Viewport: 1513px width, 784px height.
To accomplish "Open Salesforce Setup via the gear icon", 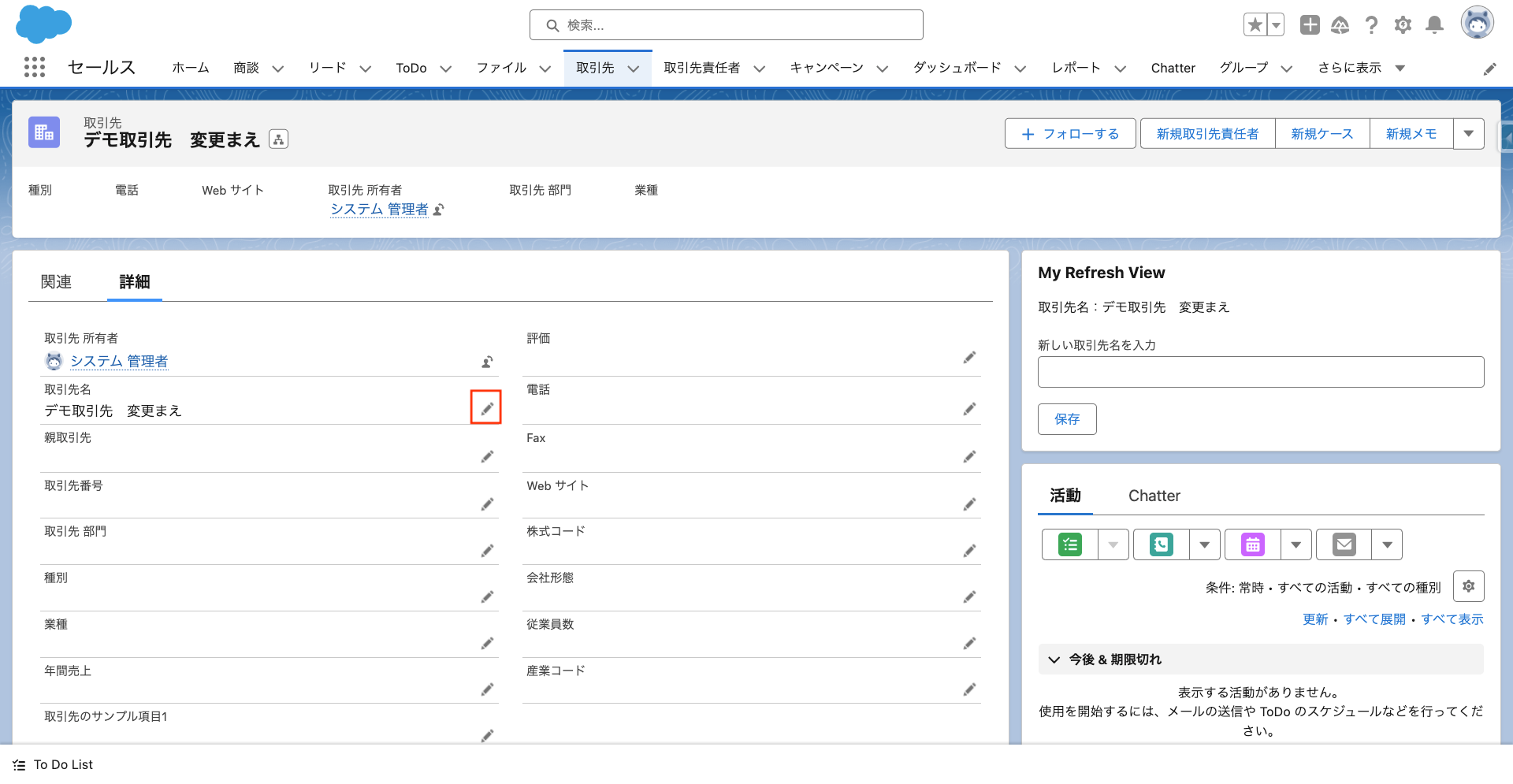I will click(x=1403, y=24).
